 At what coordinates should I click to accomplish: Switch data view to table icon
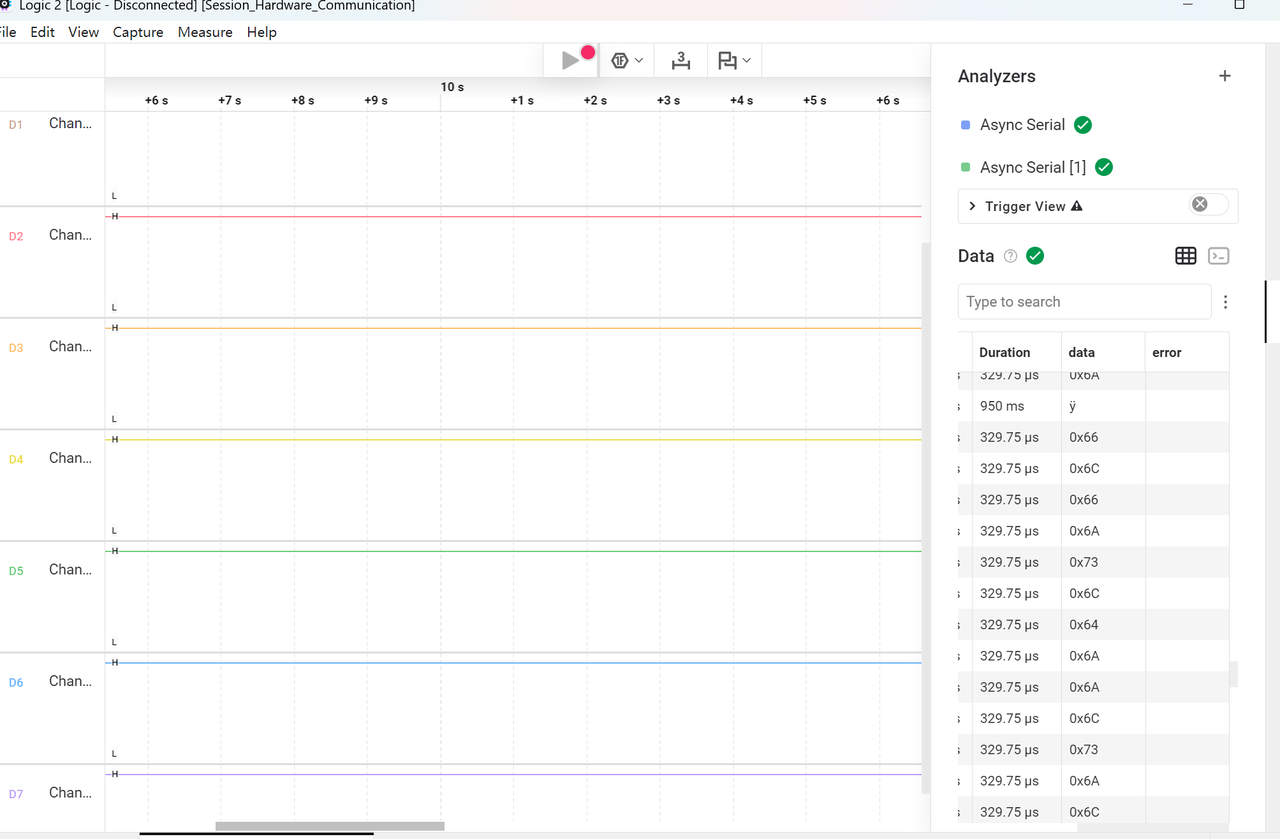point(1186,256)
